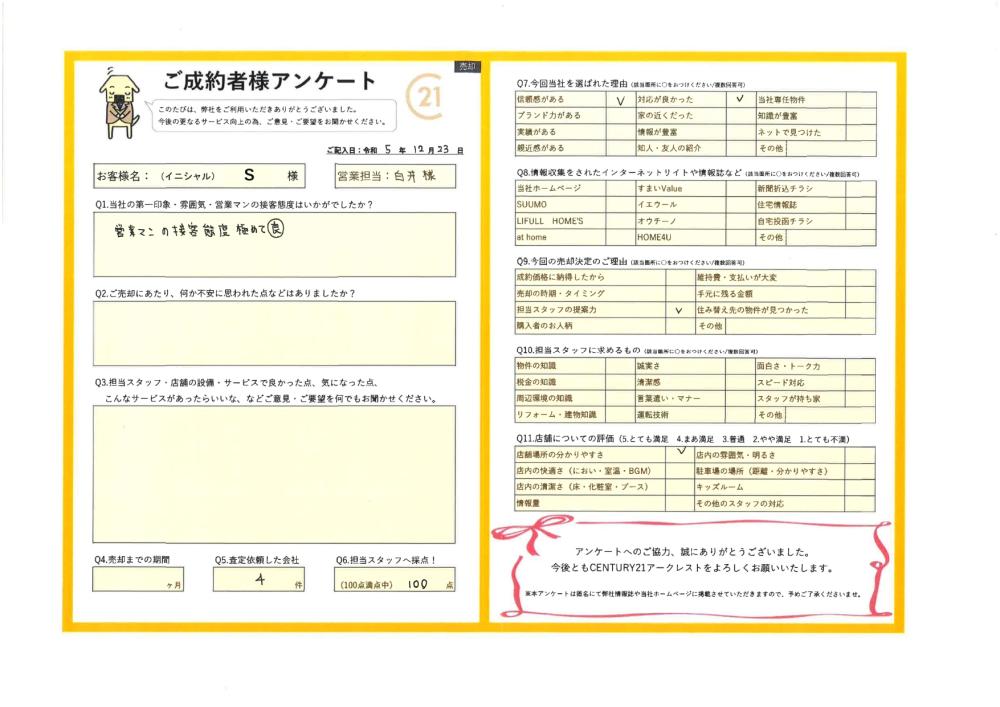Screen dimensions: 1000x707
Task: Click the Q6 staff score field
Action: [x=395, y=580]
